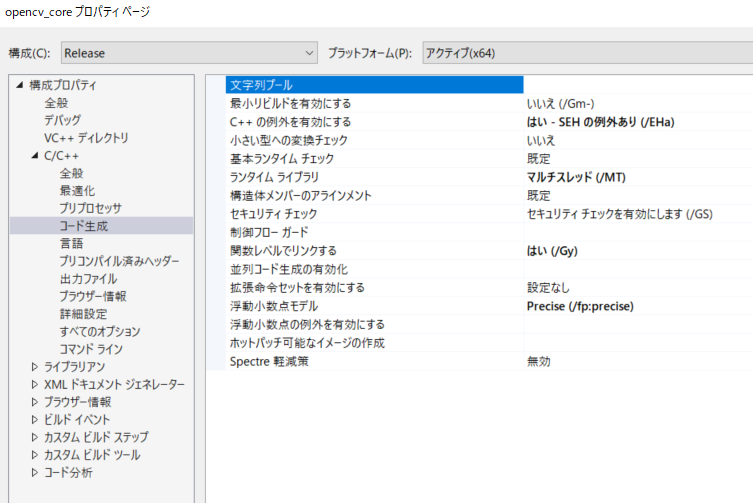Expand the コード分析 node
This screenshot has width=753, height=503.
35,472
